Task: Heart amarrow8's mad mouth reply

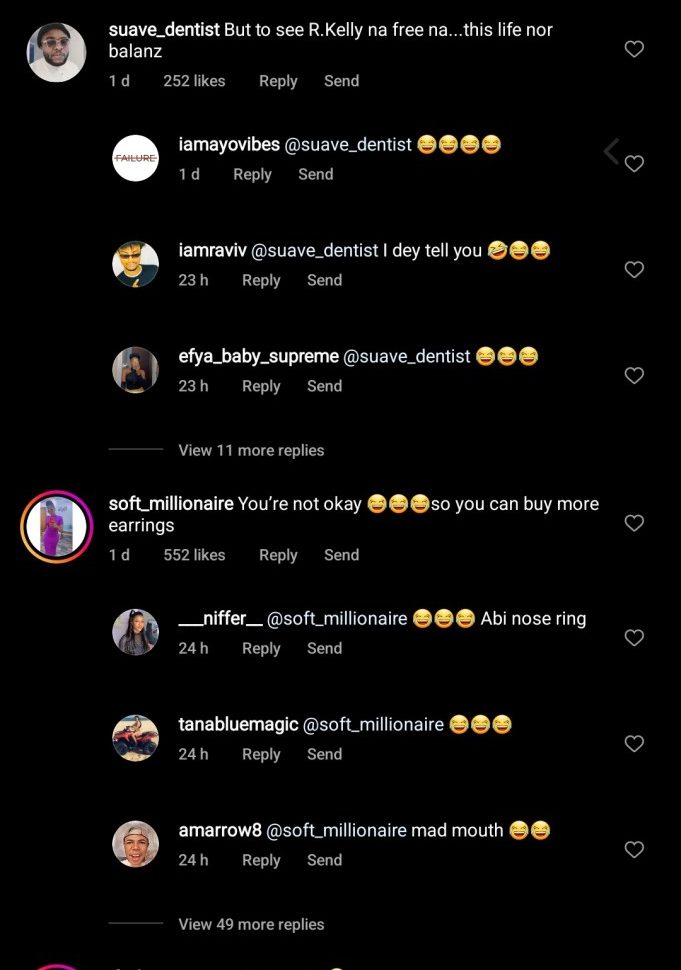Action: (x=634, y=850)
